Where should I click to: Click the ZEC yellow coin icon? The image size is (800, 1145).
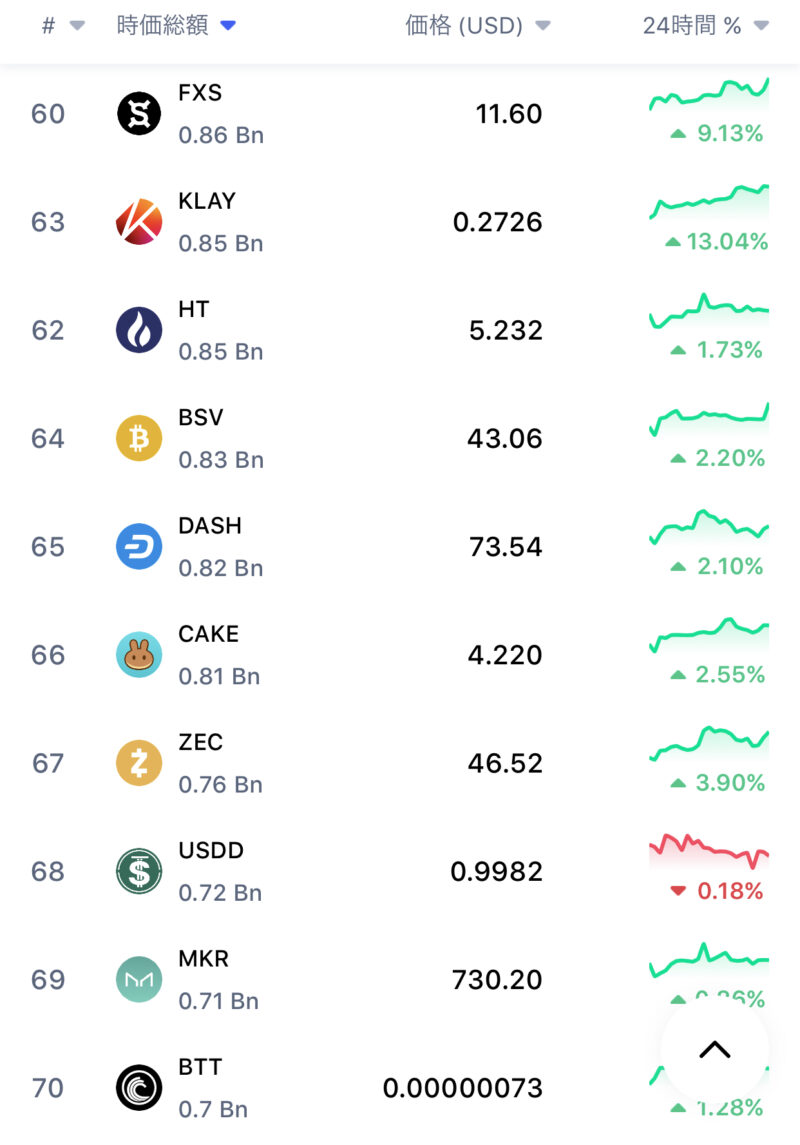[x=139, y=763]
